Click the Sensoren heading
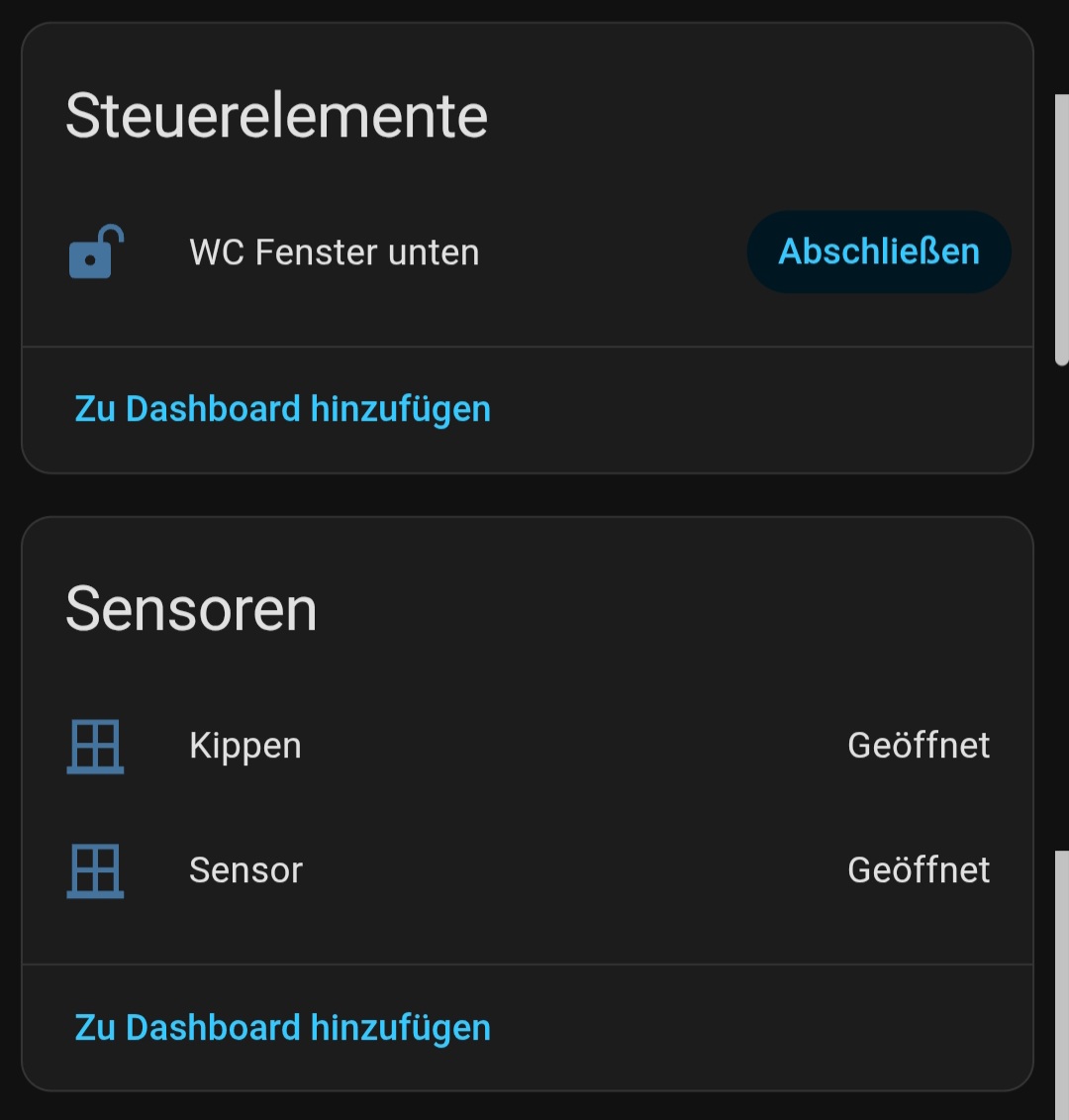The width and height of the screenshot is (1069, 1120). tap(191, 609)
